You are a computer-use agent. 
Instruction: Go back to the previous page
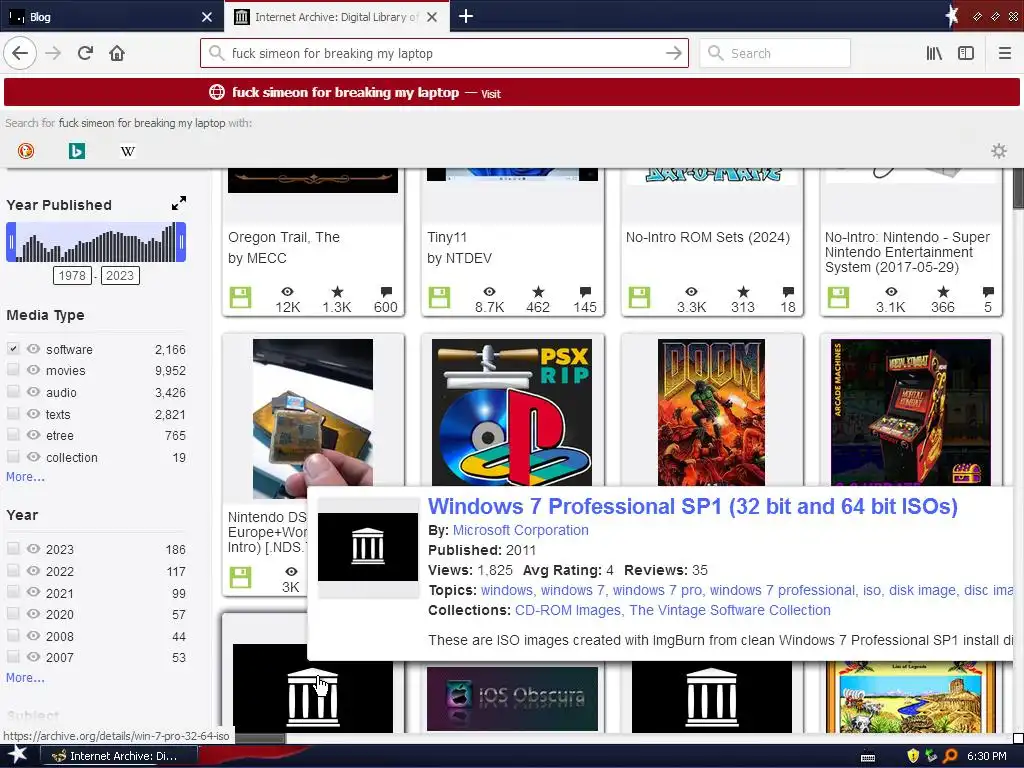click(20, 54)
